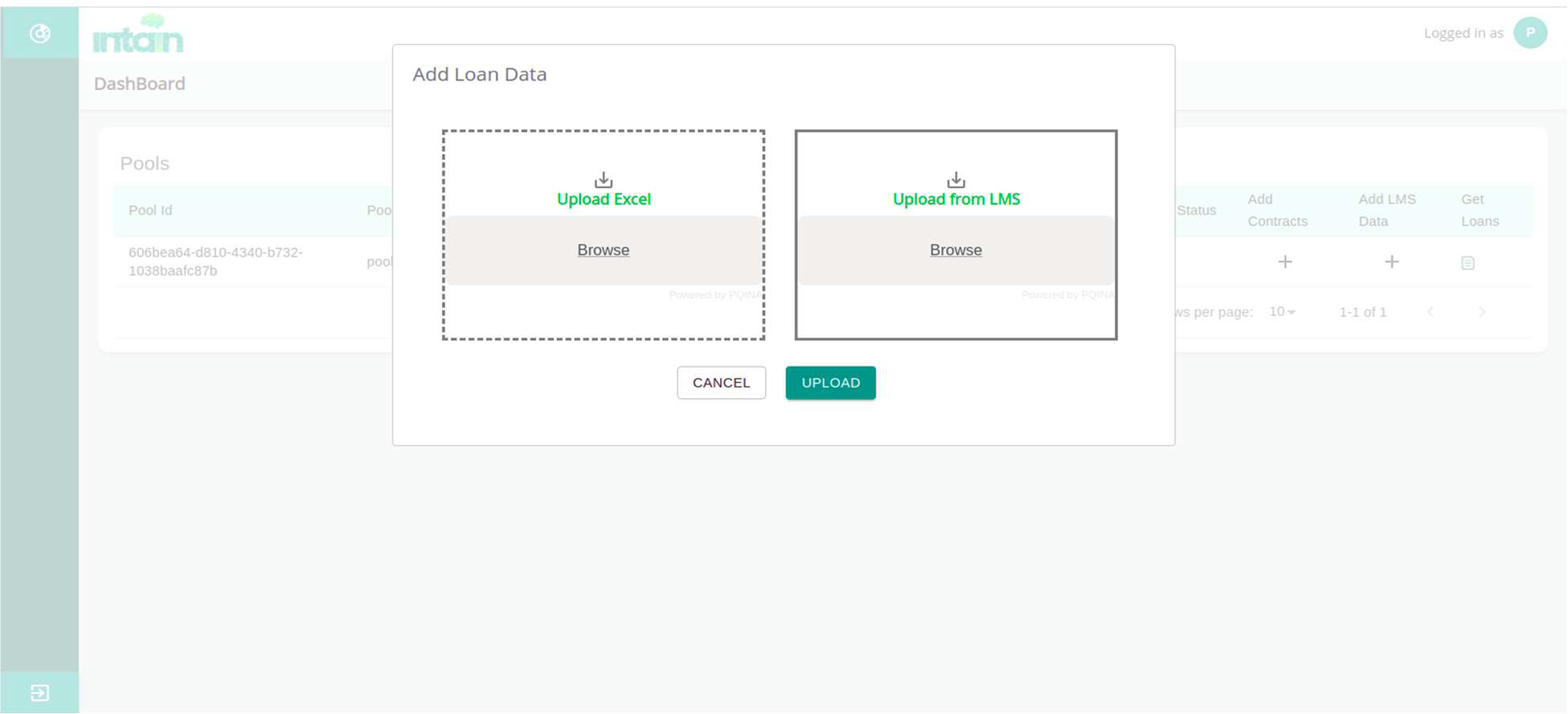This screenshot has width=1568, height=714.
Task: Click the Get Loans document icon
Action: coord(1468,263)
